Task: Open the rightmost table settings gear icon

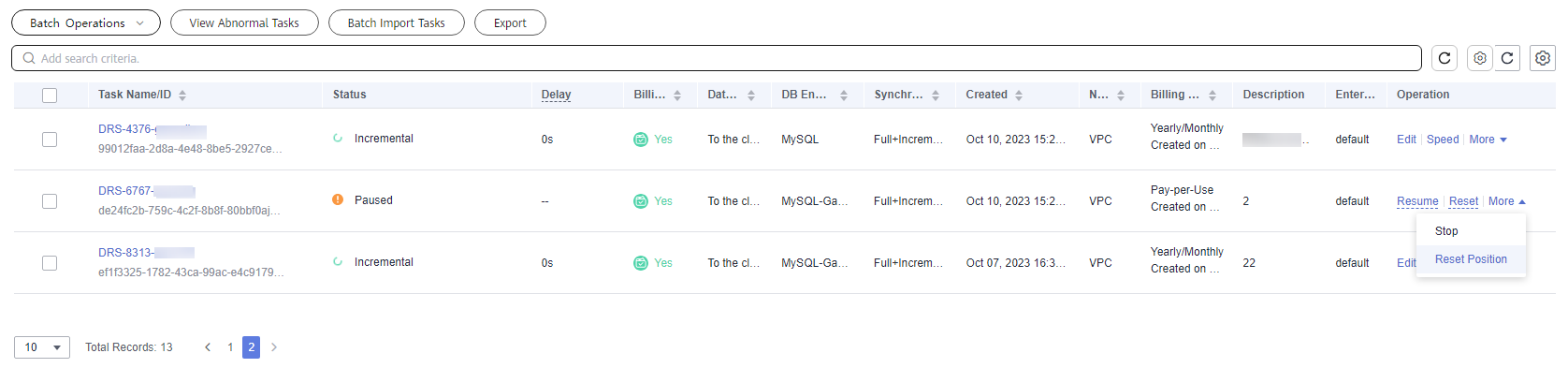Action: [x=1543, y=58]
